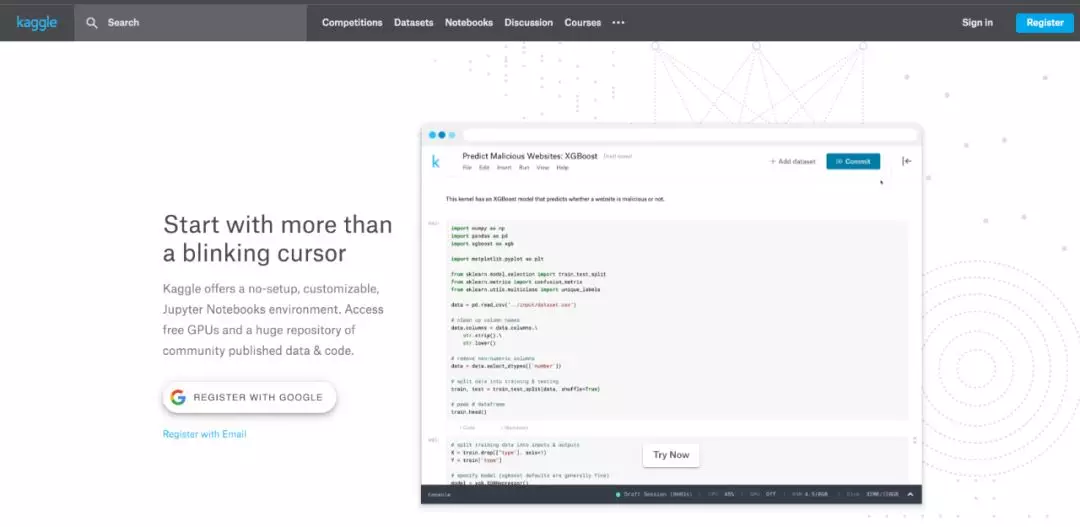Click Add dataset in notebook preview
Viewport: 1080px width, 527px height.
pyautogui.click(x=792, y=161)
